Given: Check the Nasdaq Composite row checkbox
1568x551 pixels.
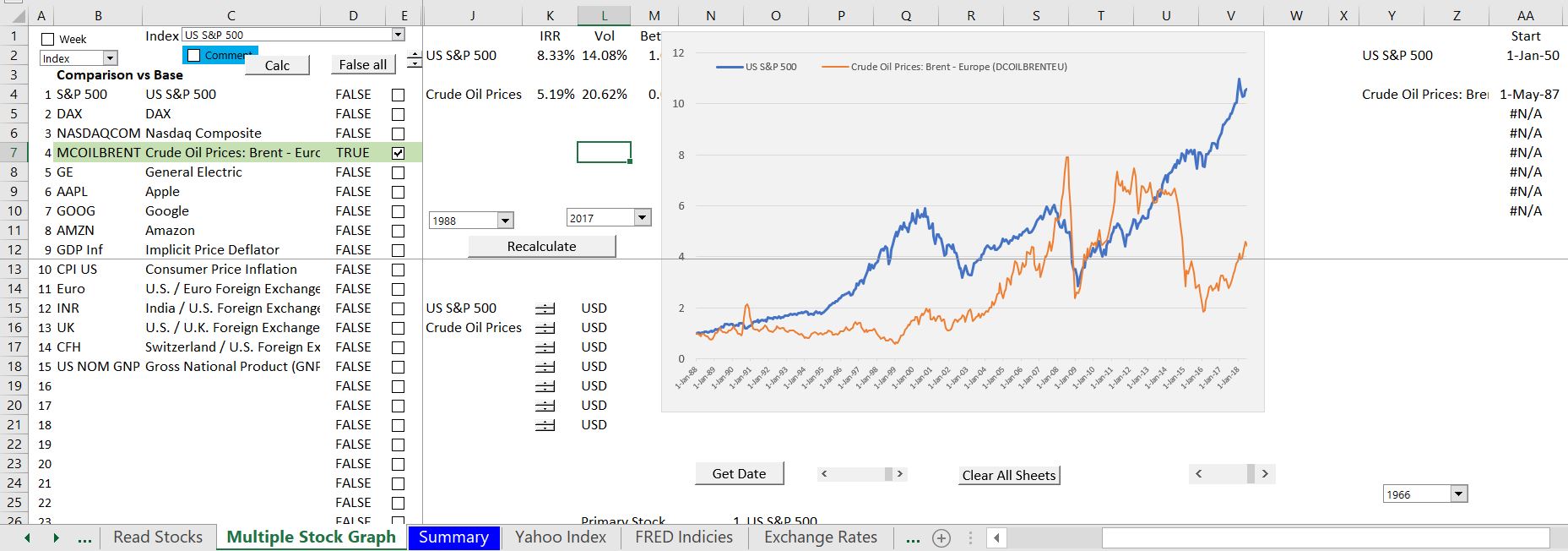Looking at the screenshot, I should click(x=398, y=134).
